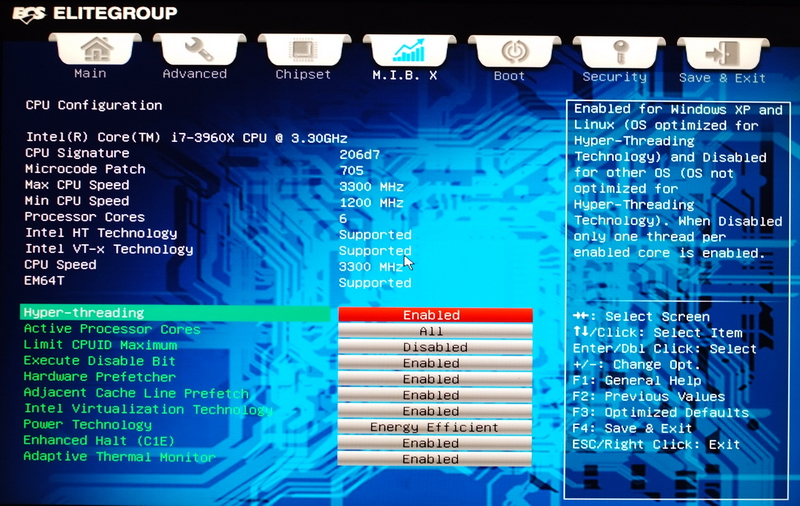The height and width of the screenshot is (506, 800).
Task: Switch to the Save & Exit tab label
Action: (722, 78)
